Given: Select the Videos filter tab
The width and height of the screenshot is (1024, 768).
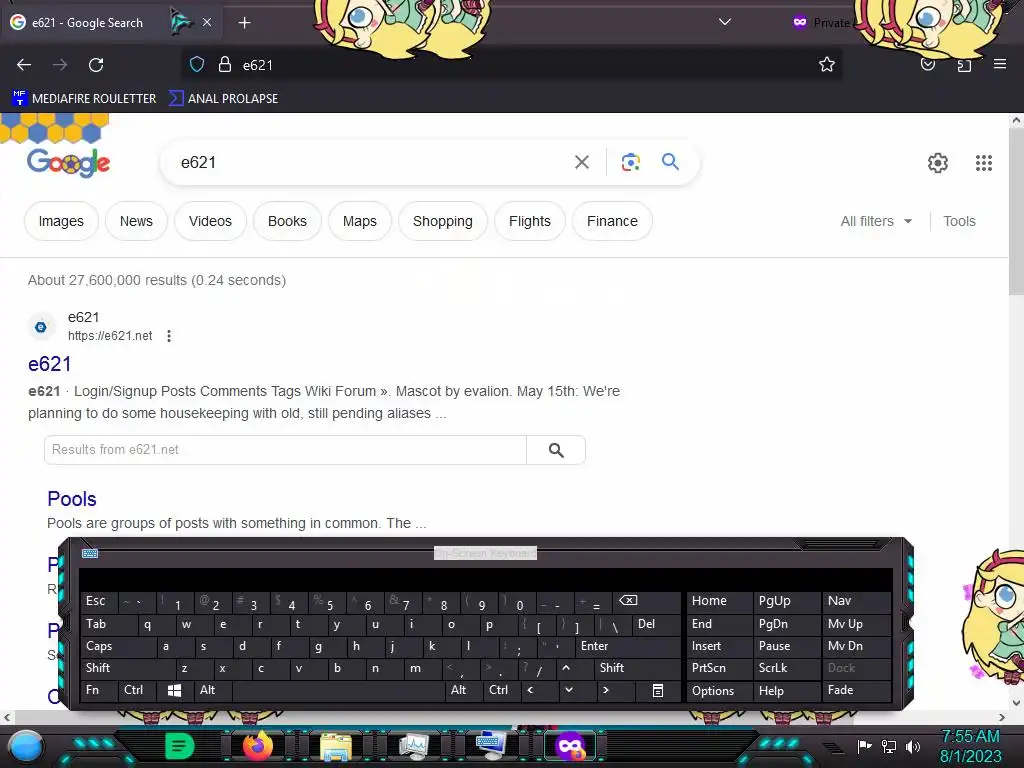Looking at the screenshot, I should pos(210,221).
